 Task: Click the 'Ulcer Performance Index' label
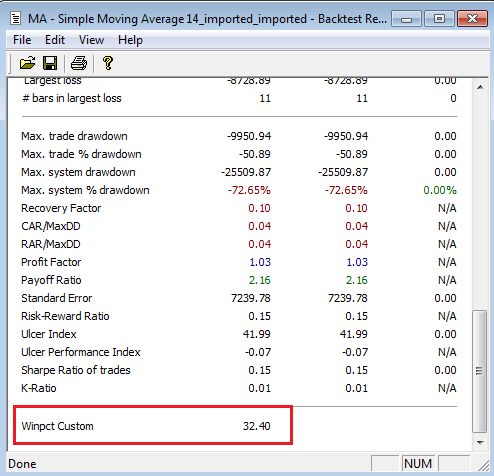(81, 352)
